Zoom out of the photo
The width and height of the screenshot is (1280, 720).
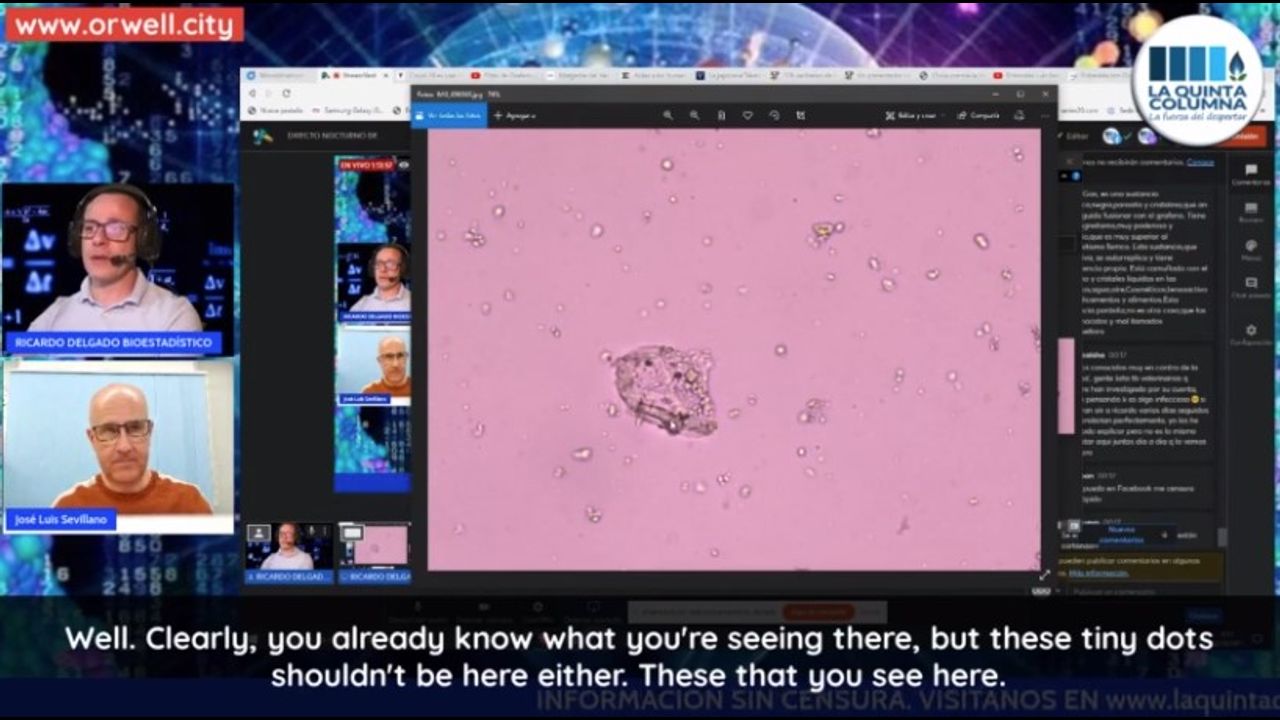click(x=694, y=116)
